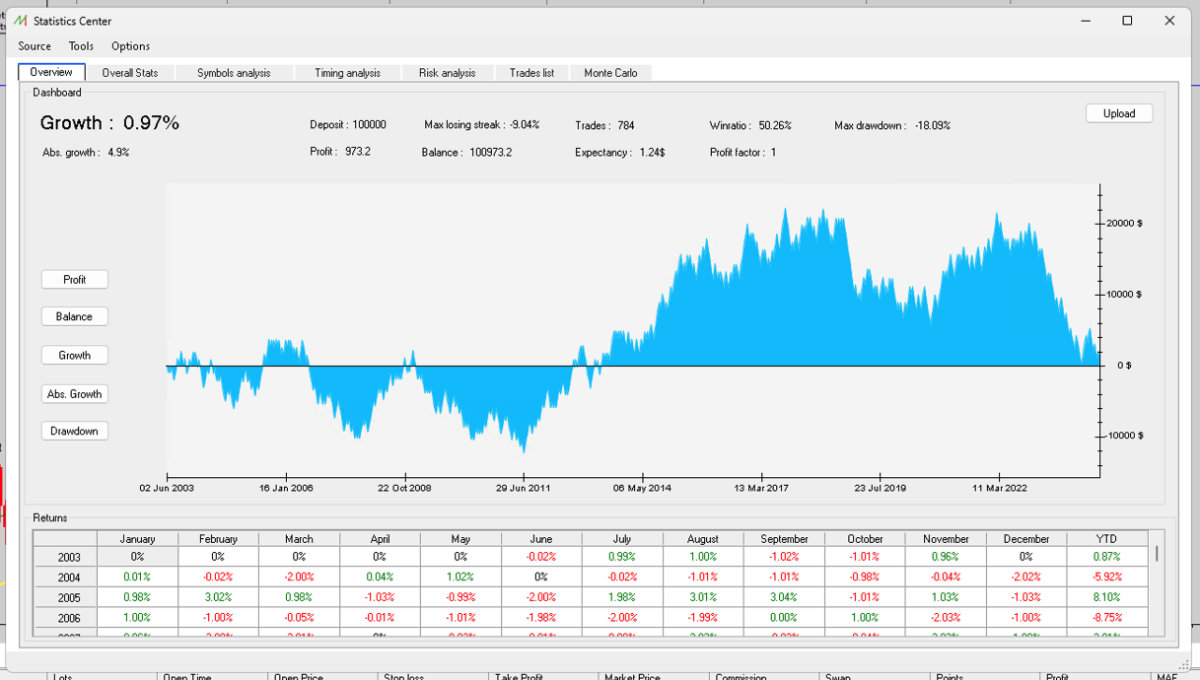Switch to the Symbols analysis tab
The width and height of the screenshot is (1200, 680).
pyautogui.click(x=233, y=73)
